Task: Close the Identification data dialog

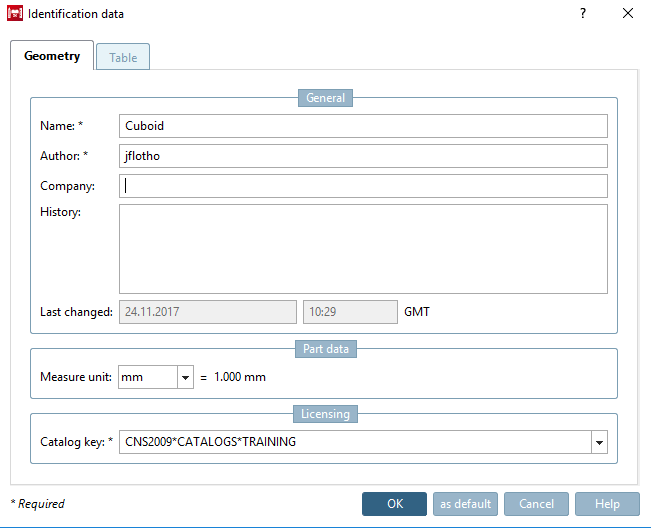Action: coord(628,13)
